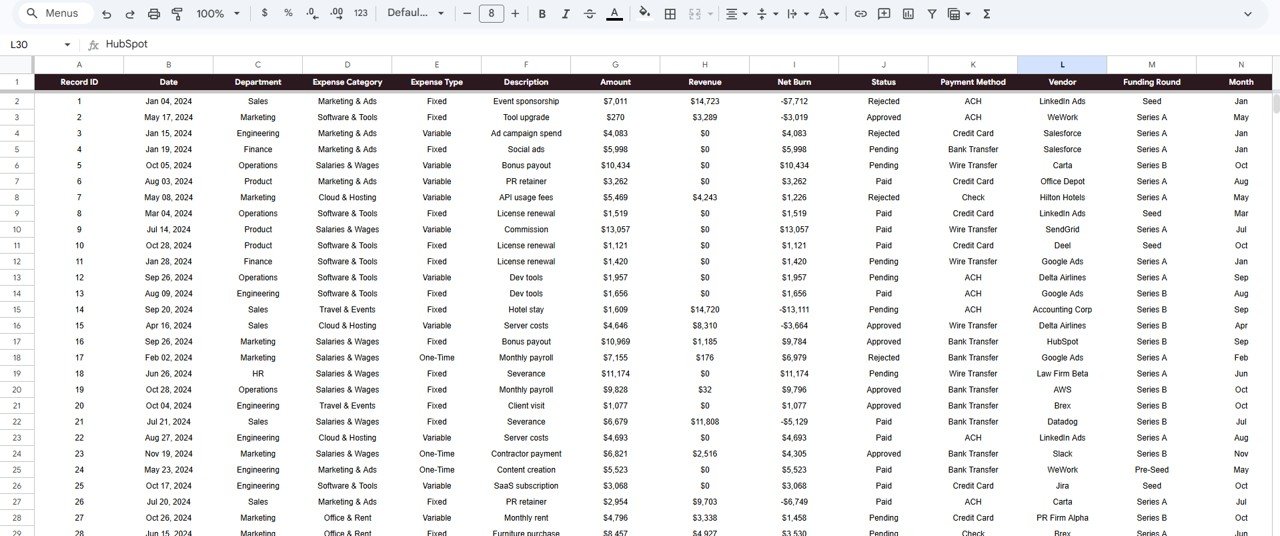Image resolution: width=1280 pixels, height=536 pixels.
Task: Open text wrapping dropdown
Action: (797, 14)
